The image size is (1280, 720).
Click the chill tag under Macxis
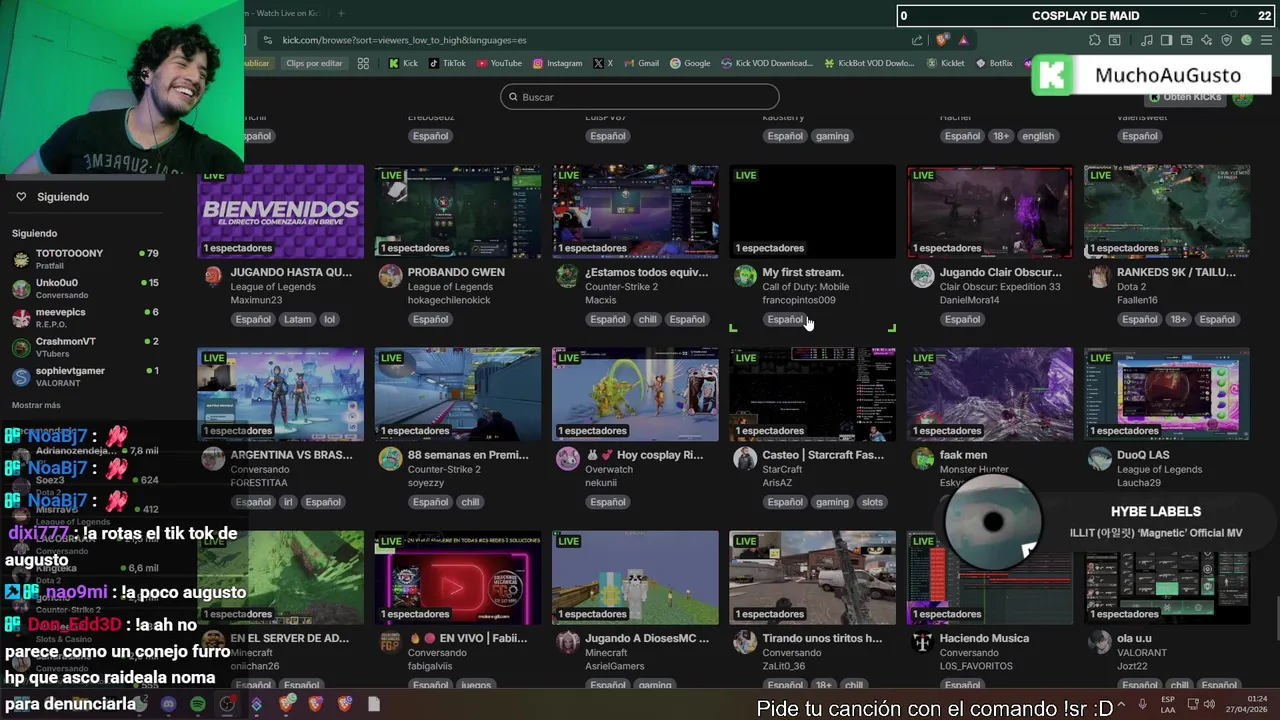(x=647, y=319)
